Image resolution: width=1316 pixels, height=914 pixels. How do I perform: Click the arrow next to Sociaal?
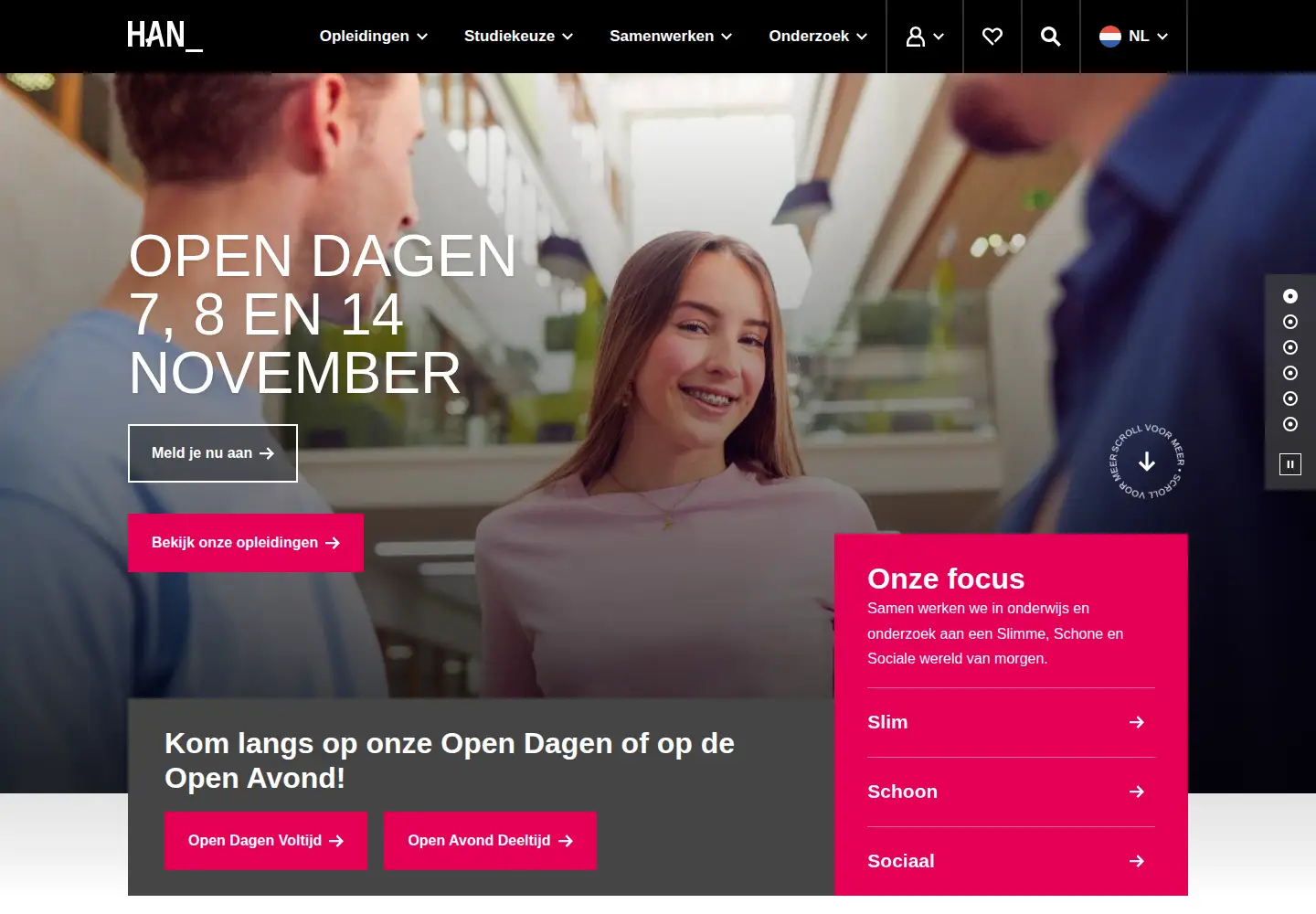click(x=1137, y=861)
